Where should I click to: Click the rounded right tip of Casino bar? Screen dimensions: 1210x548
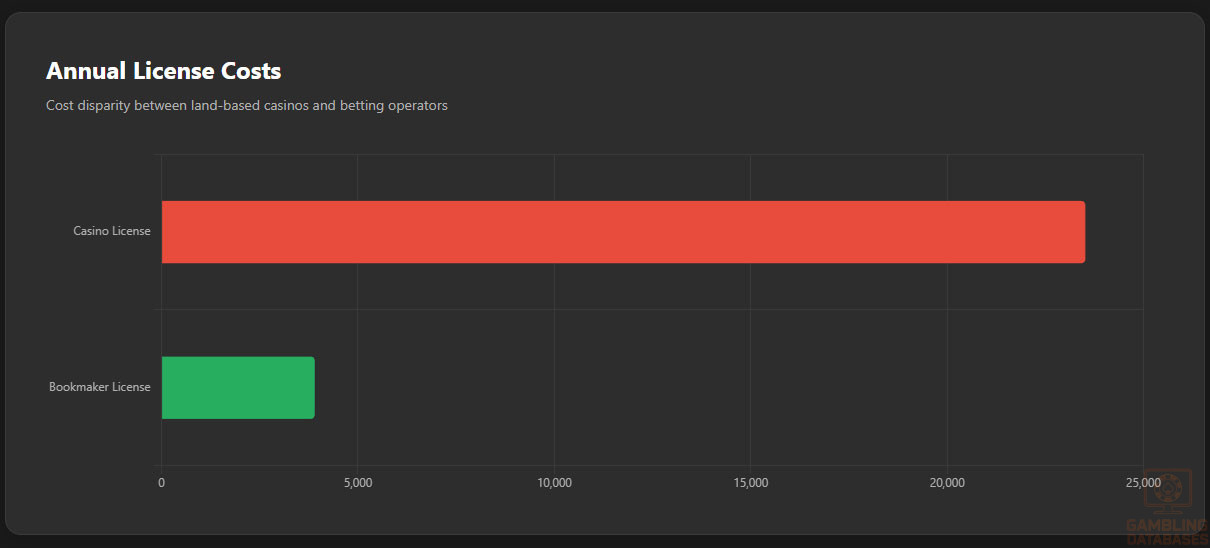click(1081, 232)
